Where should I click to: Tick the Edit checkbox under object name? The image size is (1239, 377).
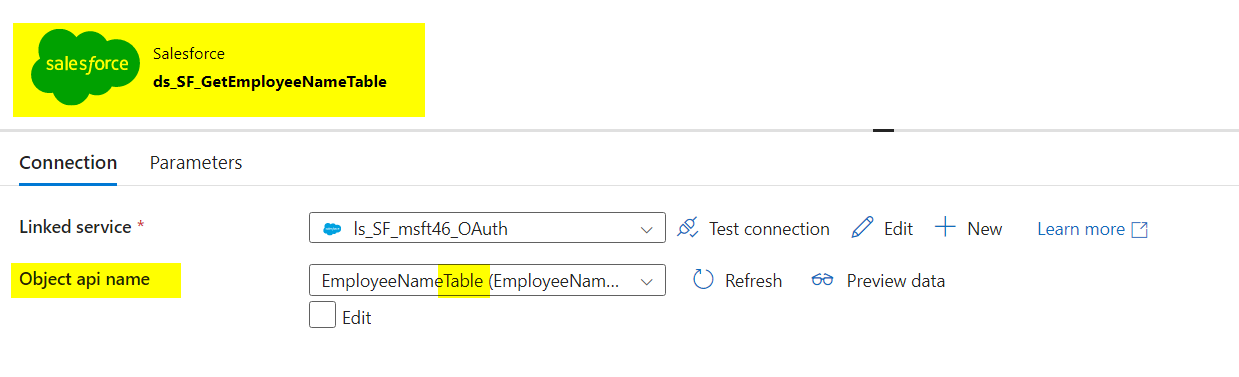pyautogui.click(x=323, y=316)
